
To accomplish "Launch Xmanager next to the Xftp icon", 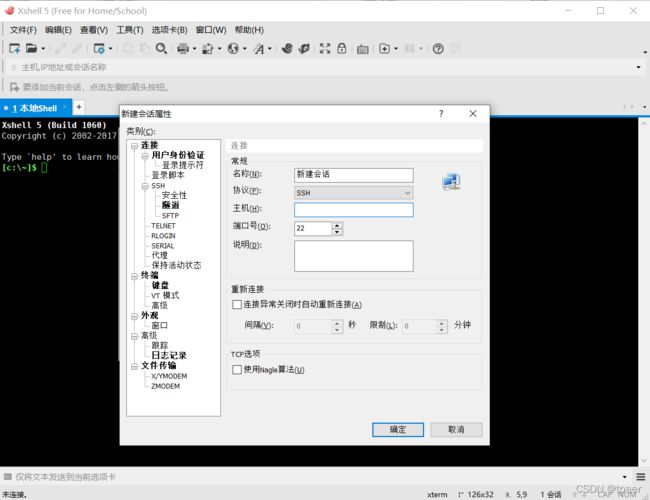I will point(304,49).
